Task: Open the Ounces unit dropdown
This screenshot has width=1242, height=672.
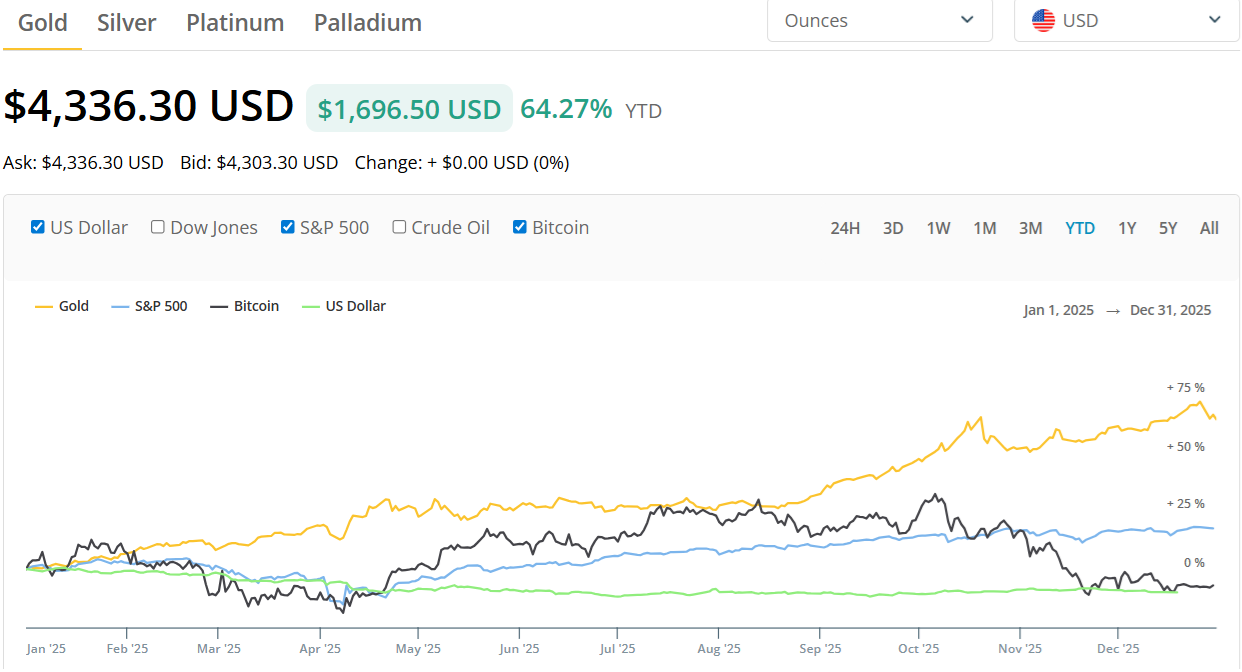Action: coord(880,20)
